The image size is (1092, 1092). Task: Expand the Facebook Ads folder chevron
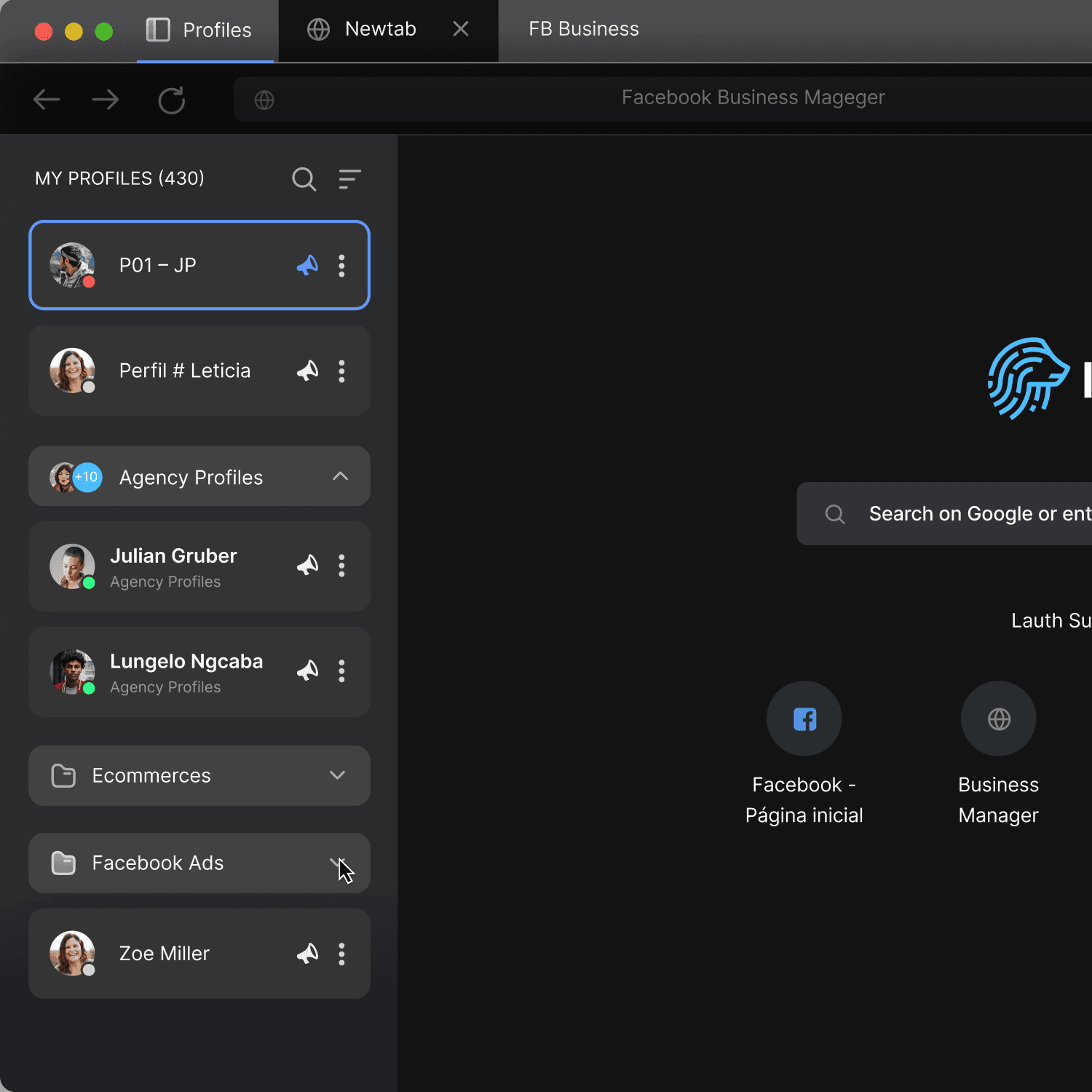coord(337,863)
